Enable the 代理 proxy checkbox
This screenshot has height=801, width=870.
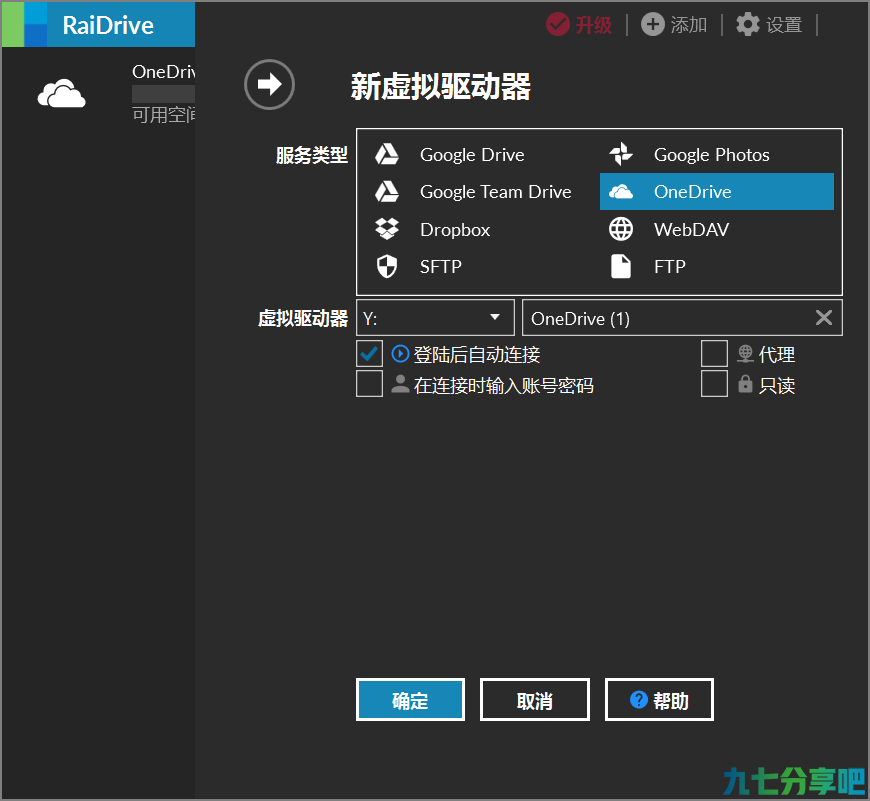click(x=715, y=354)
